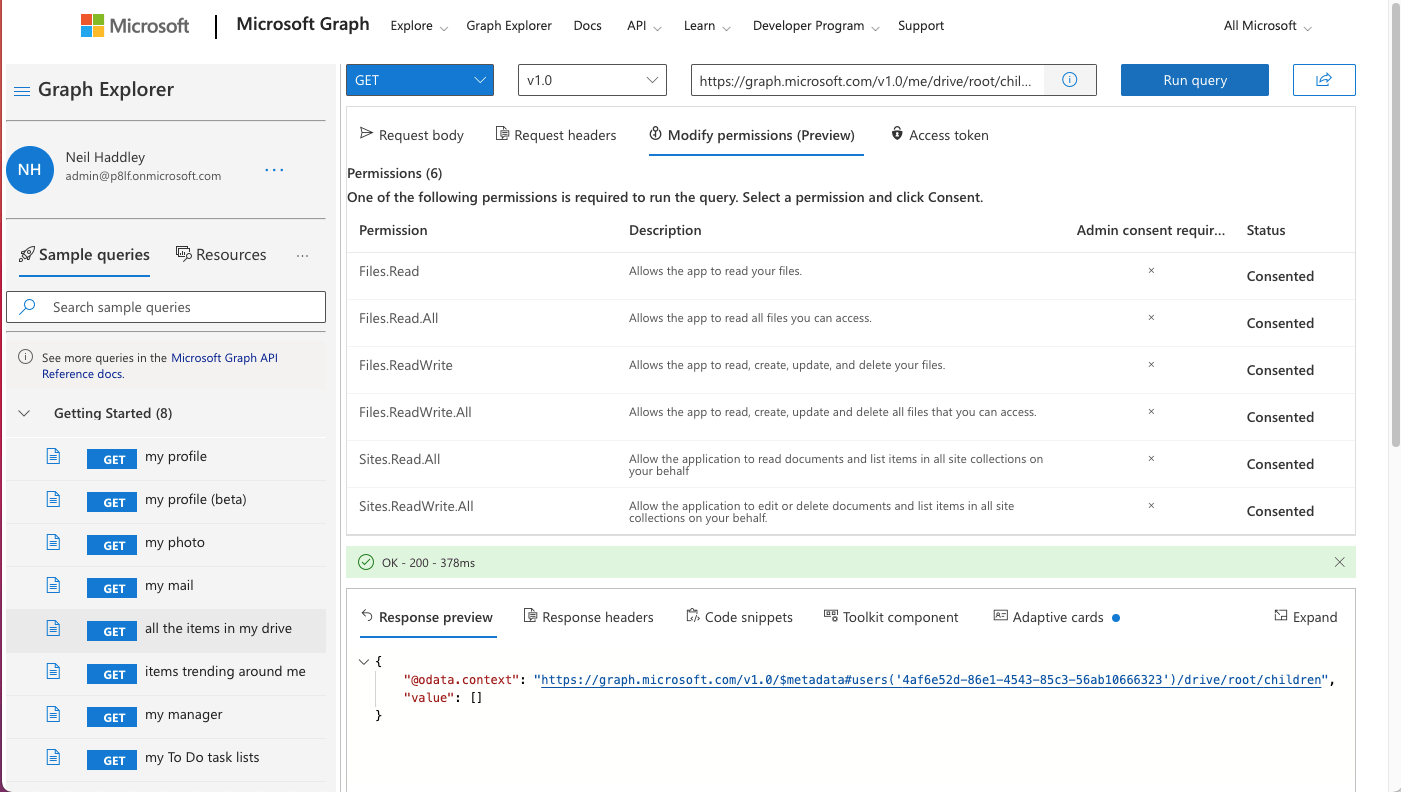Dismiss the OK - 200 status message
The width and height of the screenshot is (1401, 792).
pos(1339,563)
